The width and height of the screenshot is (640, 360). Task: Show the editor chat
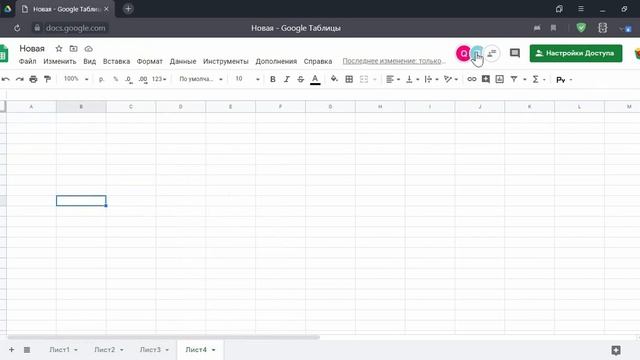(492, 53)
